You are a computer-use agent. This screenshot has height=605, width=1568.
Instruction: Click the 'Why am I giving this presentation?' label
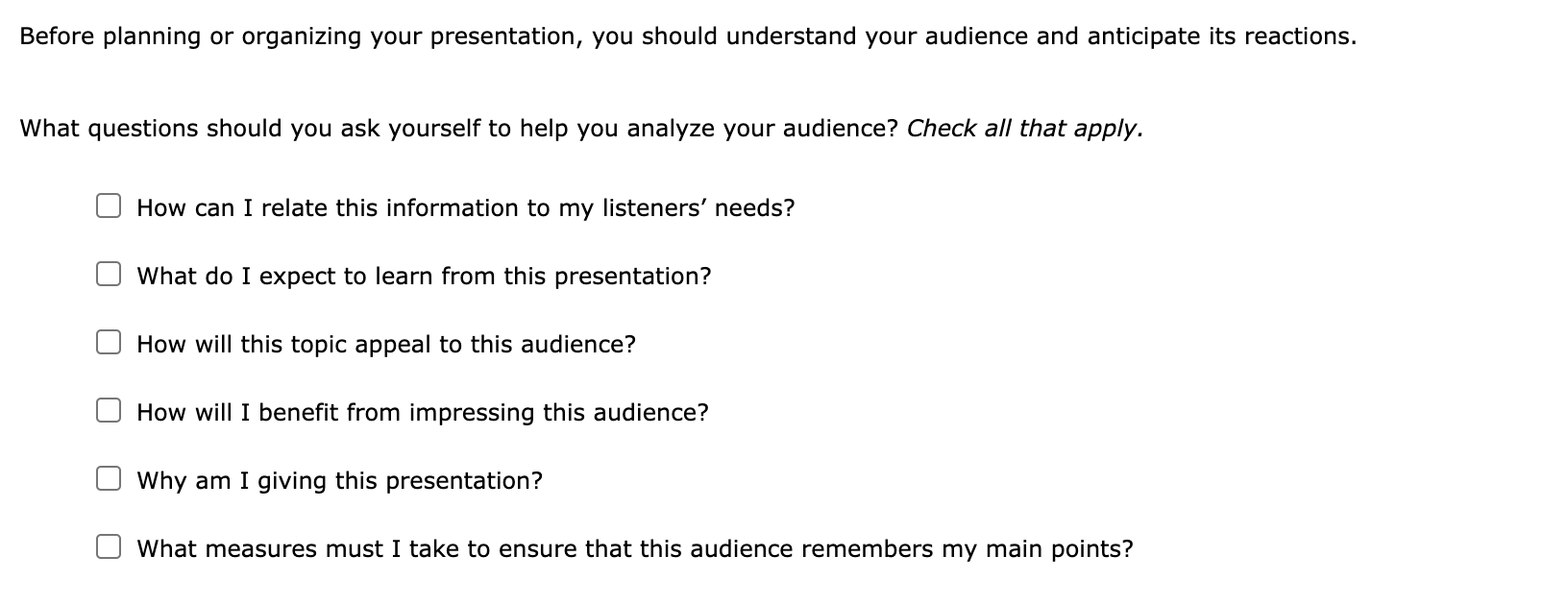[338, 480]
